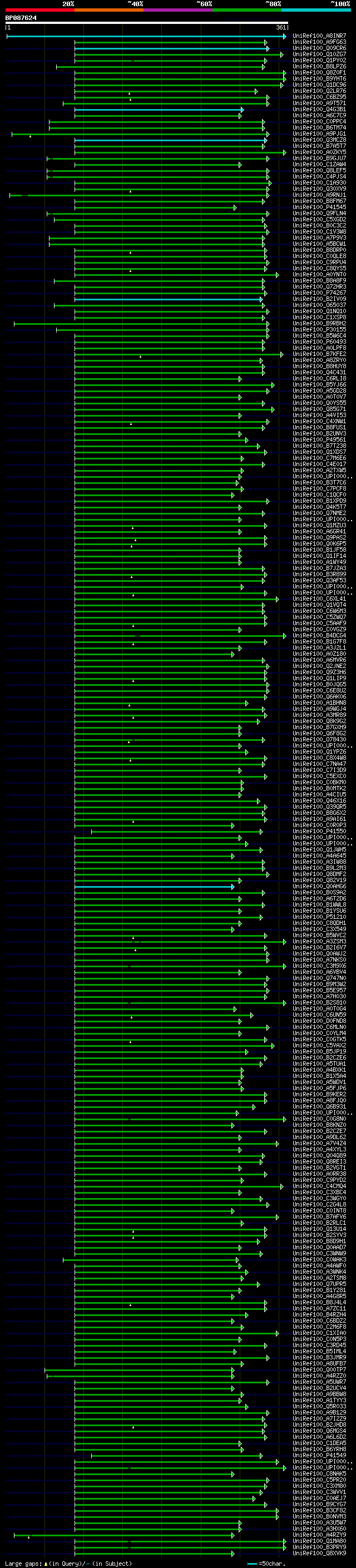Select hit label UniRef100_B3JMR9
The height and width of the screenshot is (1568, 356).
319,1357
